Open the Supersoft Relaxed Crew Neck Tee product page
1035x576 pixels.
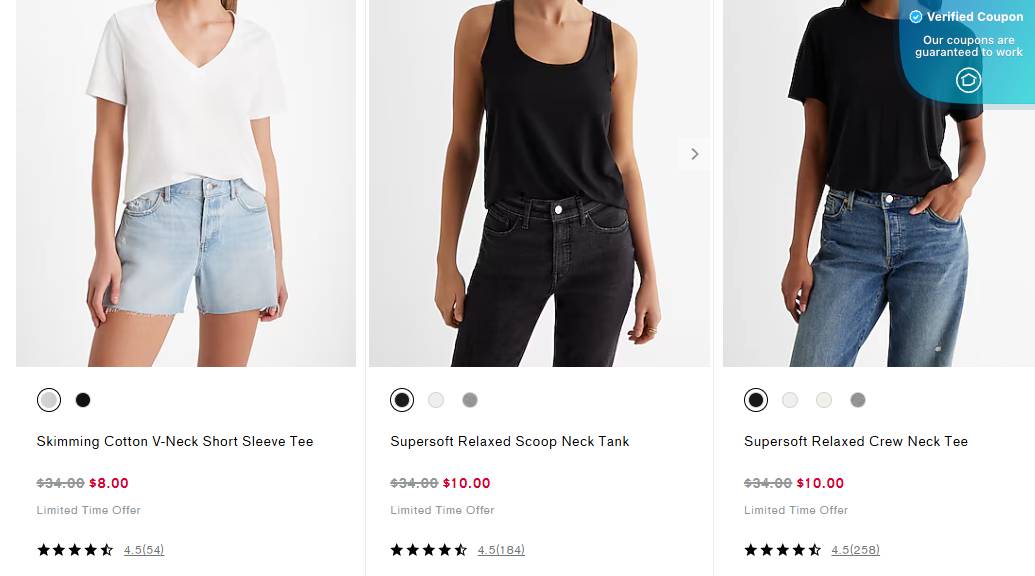(856, 441)
